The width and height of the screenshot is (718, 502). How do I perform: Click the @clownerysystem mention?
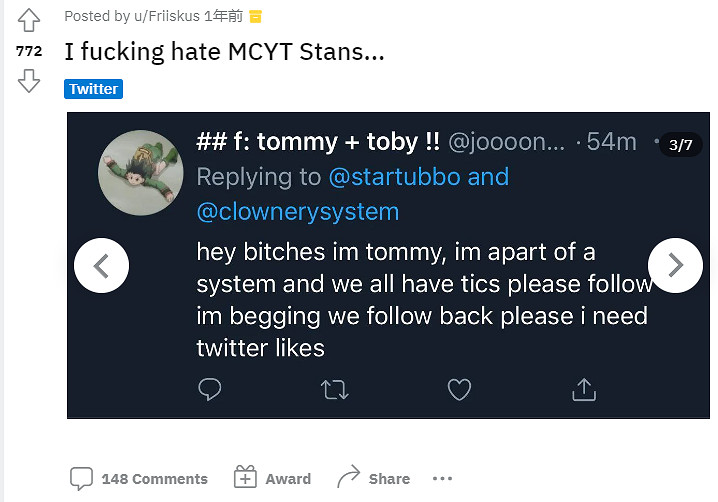pos(297,211)
